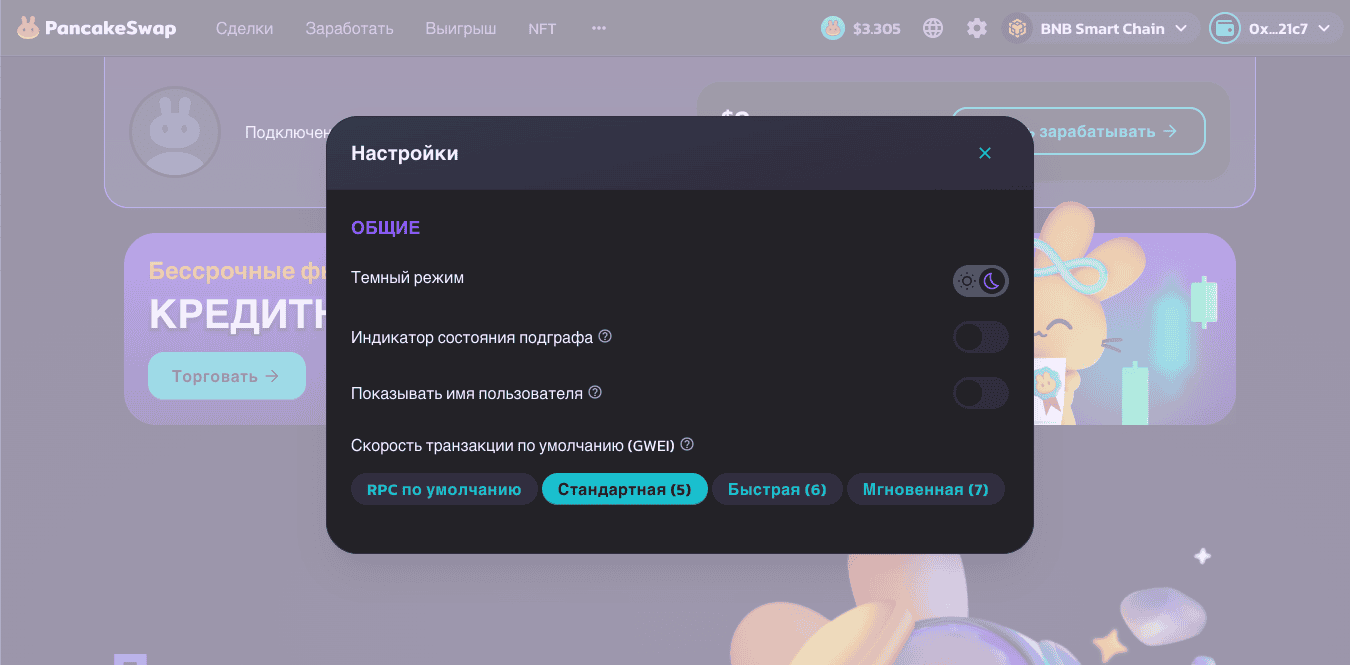Enable the subgraph status indicator toggle
This screenshot has width=1350, height=665.
[980, 337]
